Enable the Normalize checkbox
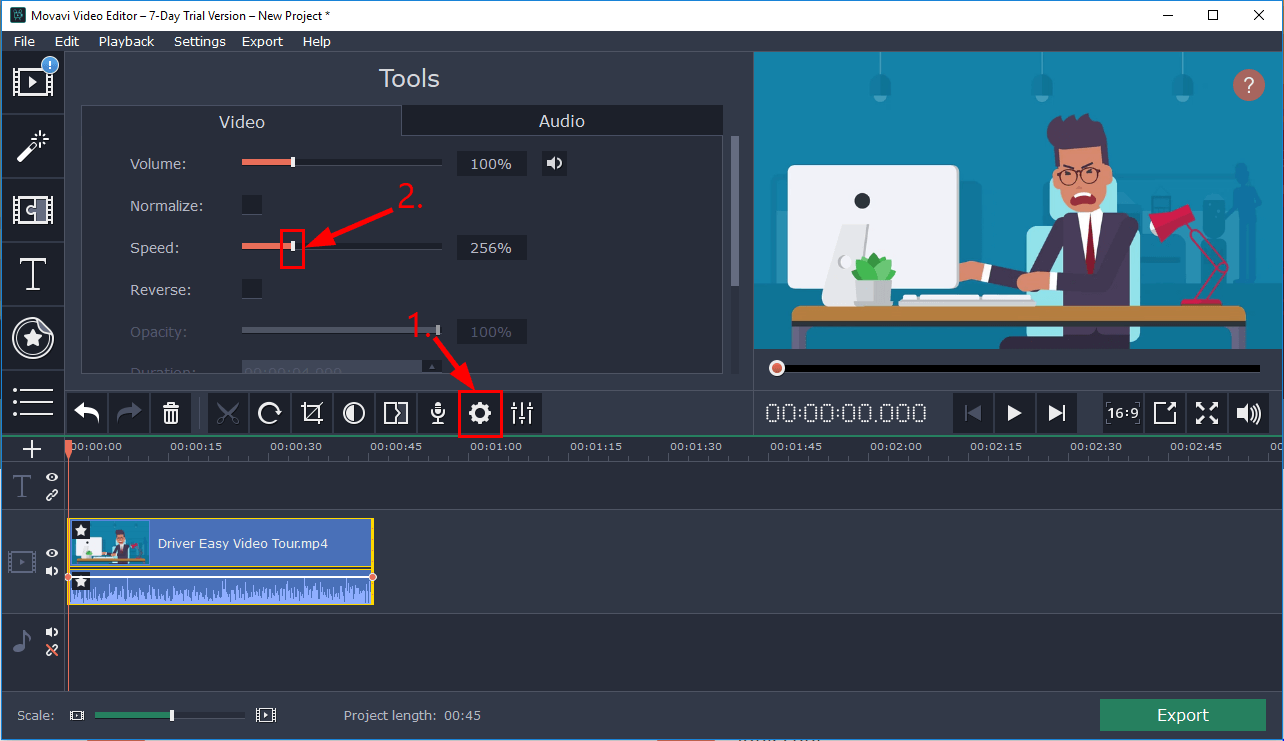1284x741 pixels. [x=251, y=204]
